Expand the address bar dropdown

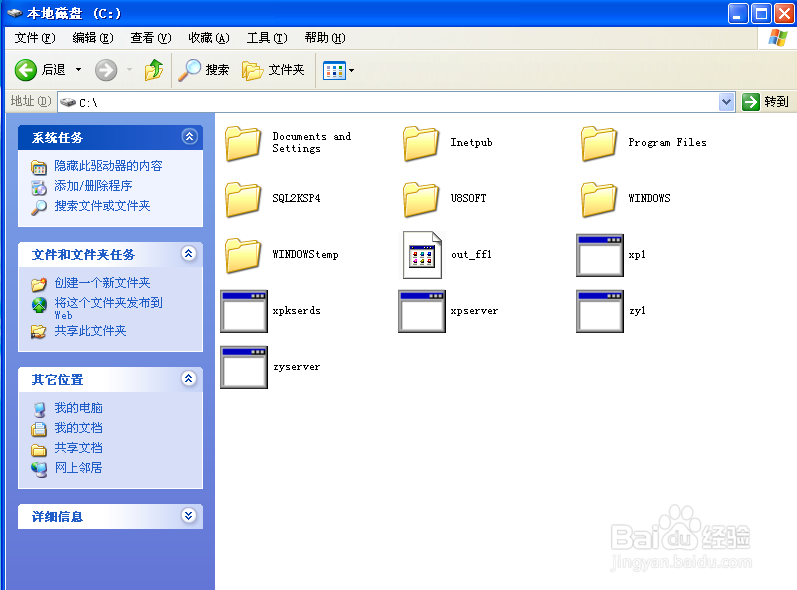pyautogui.click(x=727, y=102)
